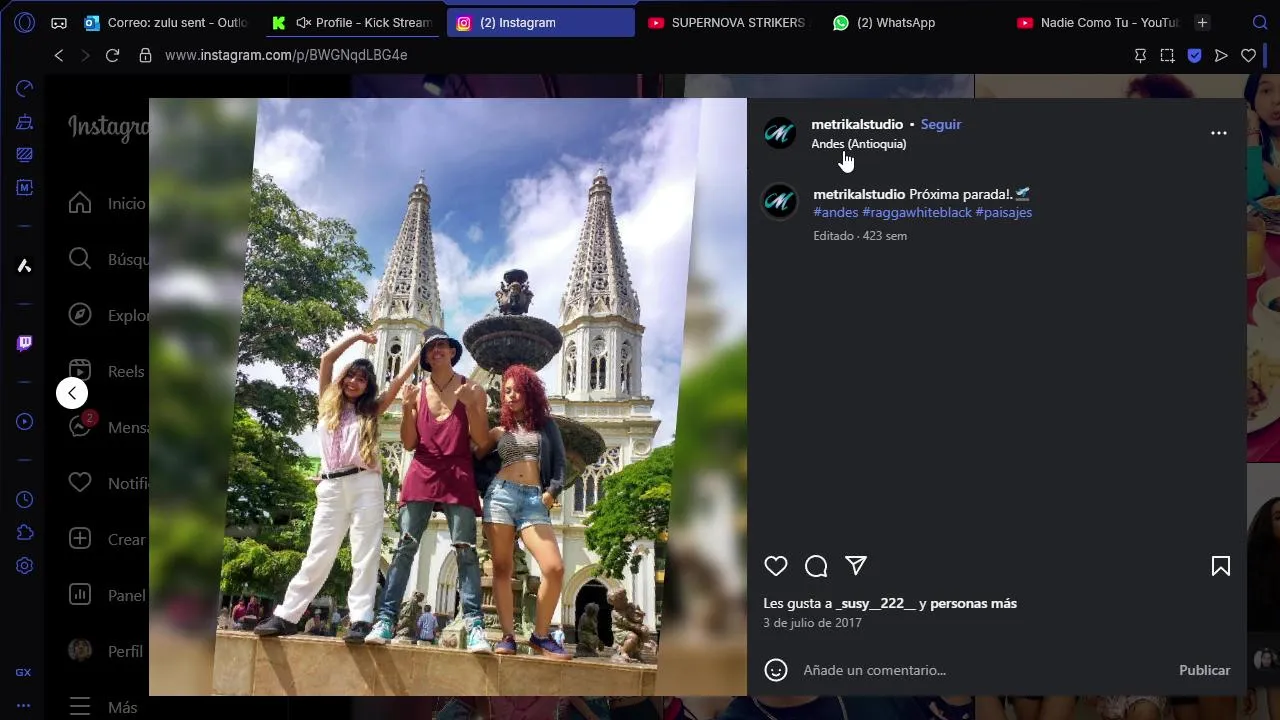Open the #andes hashtag
This screenshot has width=1280, height=720.
pyautogui.click(x=836, y=213)
